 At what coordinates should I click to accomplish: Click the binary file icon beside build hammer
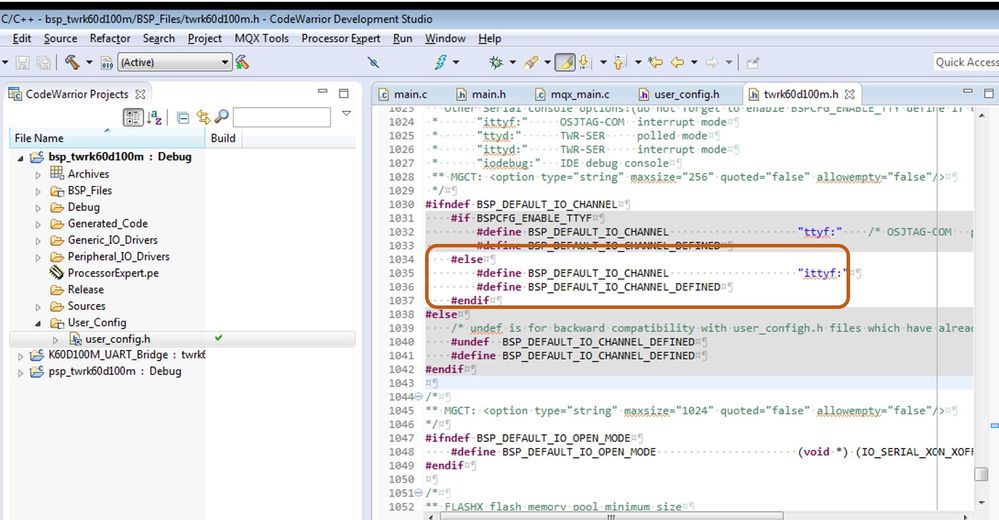(x=107, y=62)
